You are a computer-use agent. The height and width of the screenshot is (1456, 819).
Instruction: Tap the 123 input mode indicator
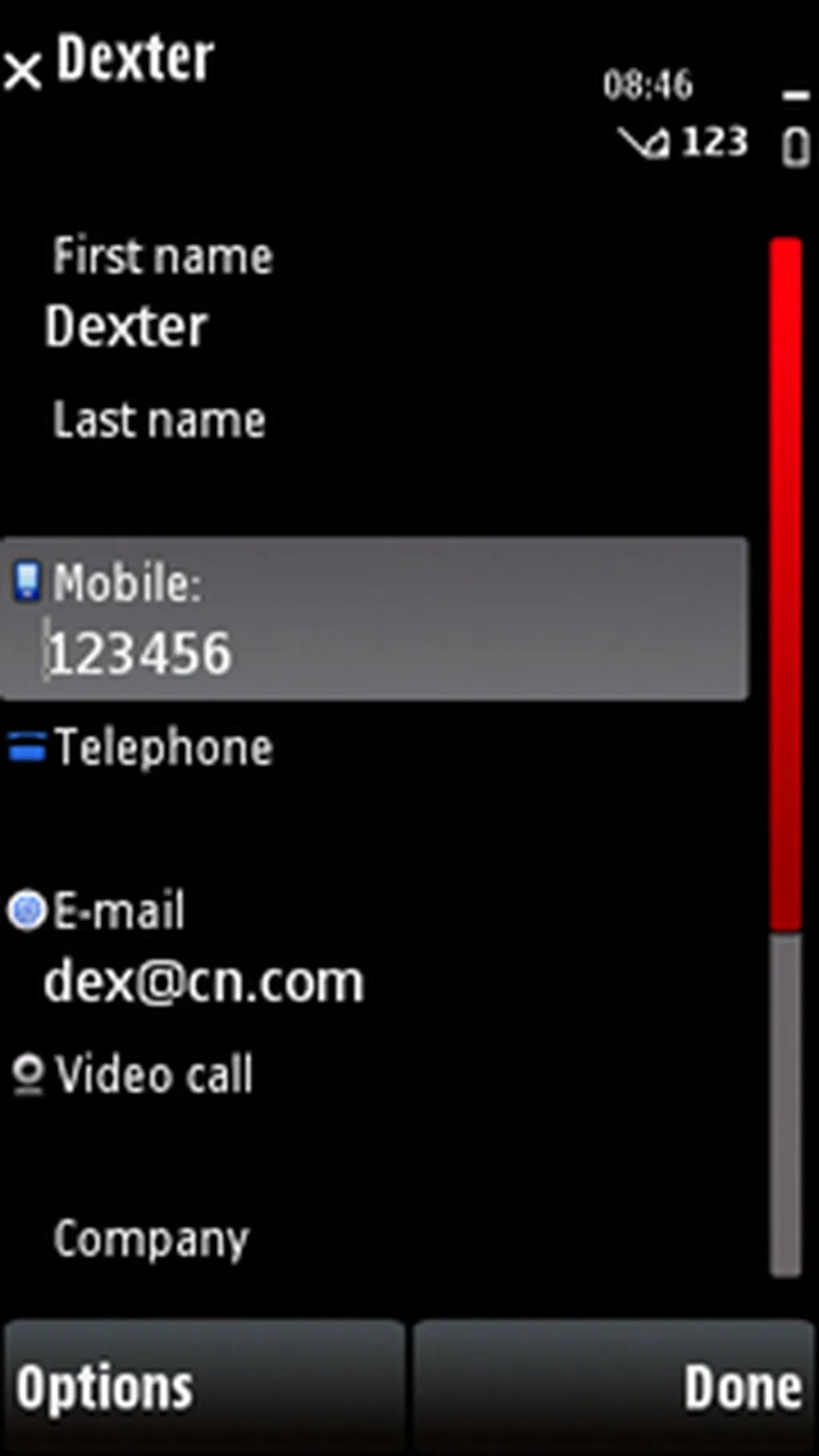tap(714, 142)
